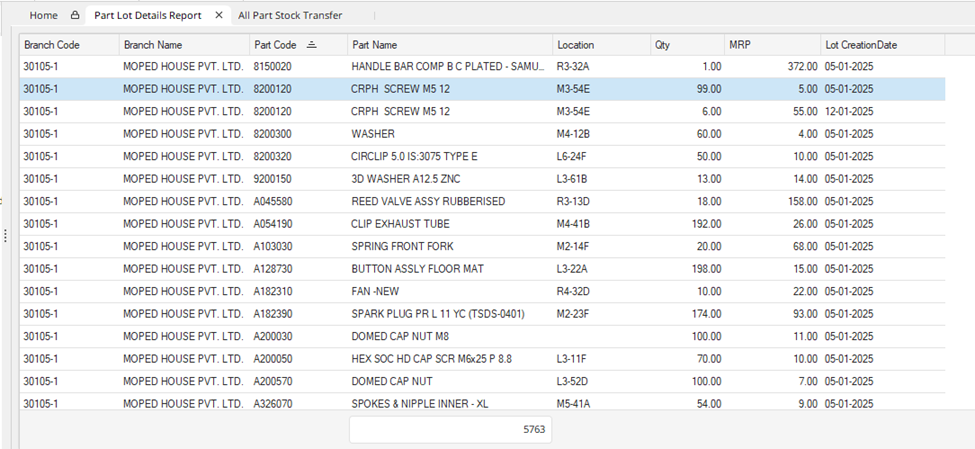Click the Branch Name column header
This screenshot has width=975, height=449.
[153, 45]
